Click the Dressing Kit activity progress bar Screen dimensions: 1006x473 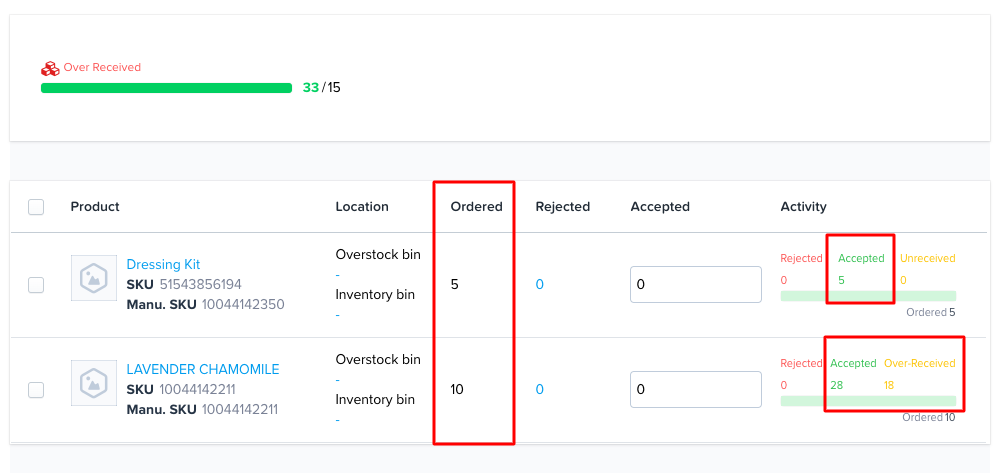click(x=867, y=296)
